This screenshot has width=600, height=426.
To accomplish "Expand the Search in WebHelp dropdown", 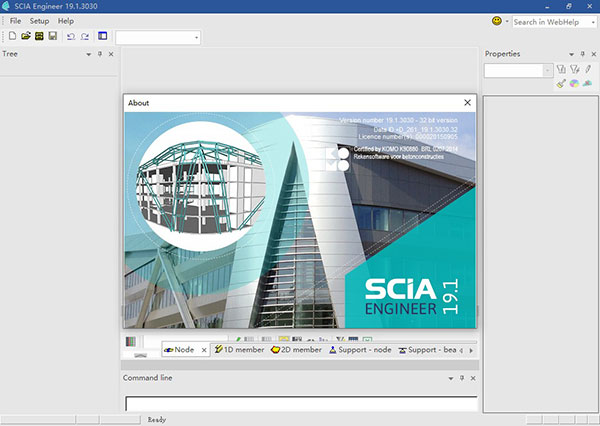I will (x=507, y=21).
